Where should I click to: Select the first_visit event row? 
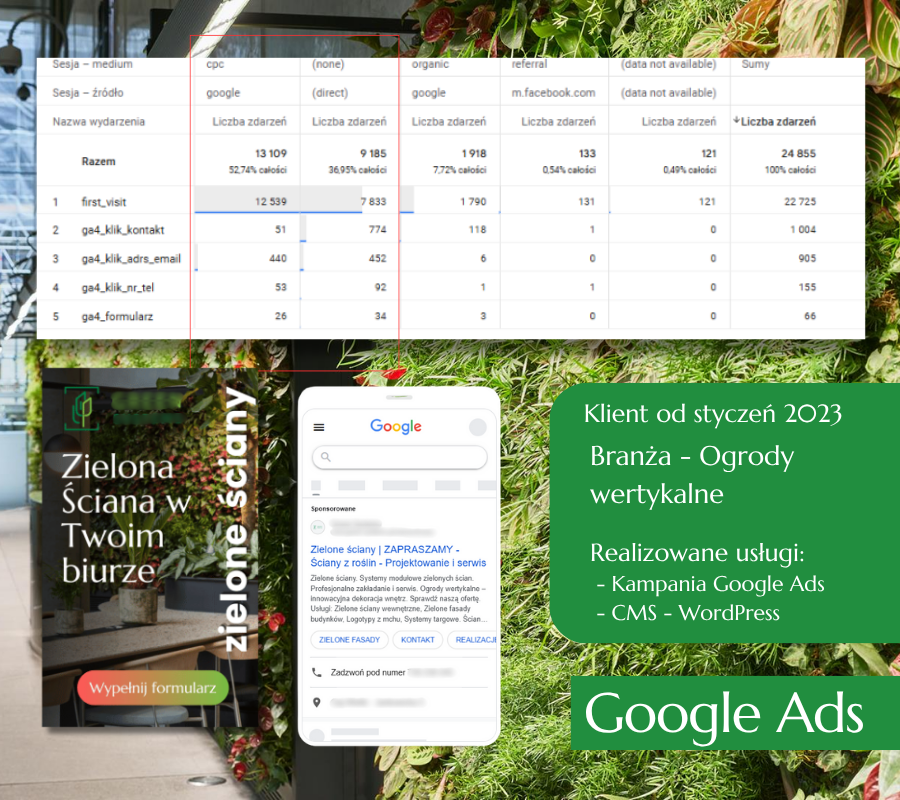451,201
